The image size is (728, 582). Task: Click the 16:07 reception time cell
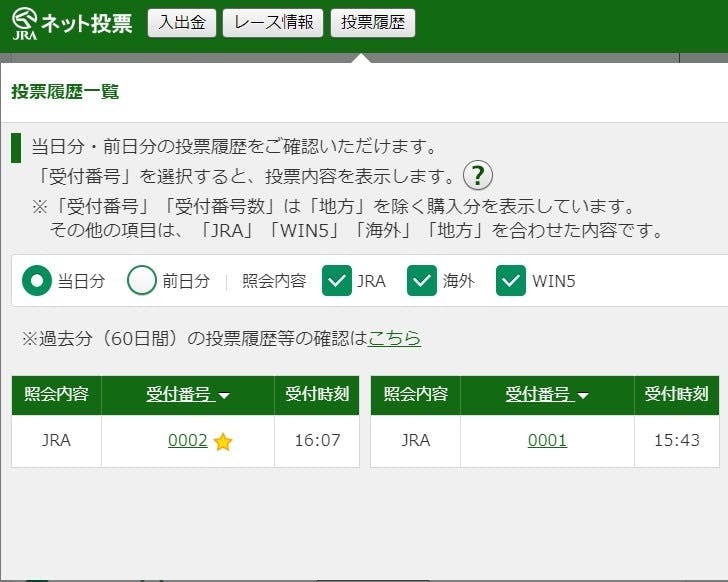tap(316, 441)
